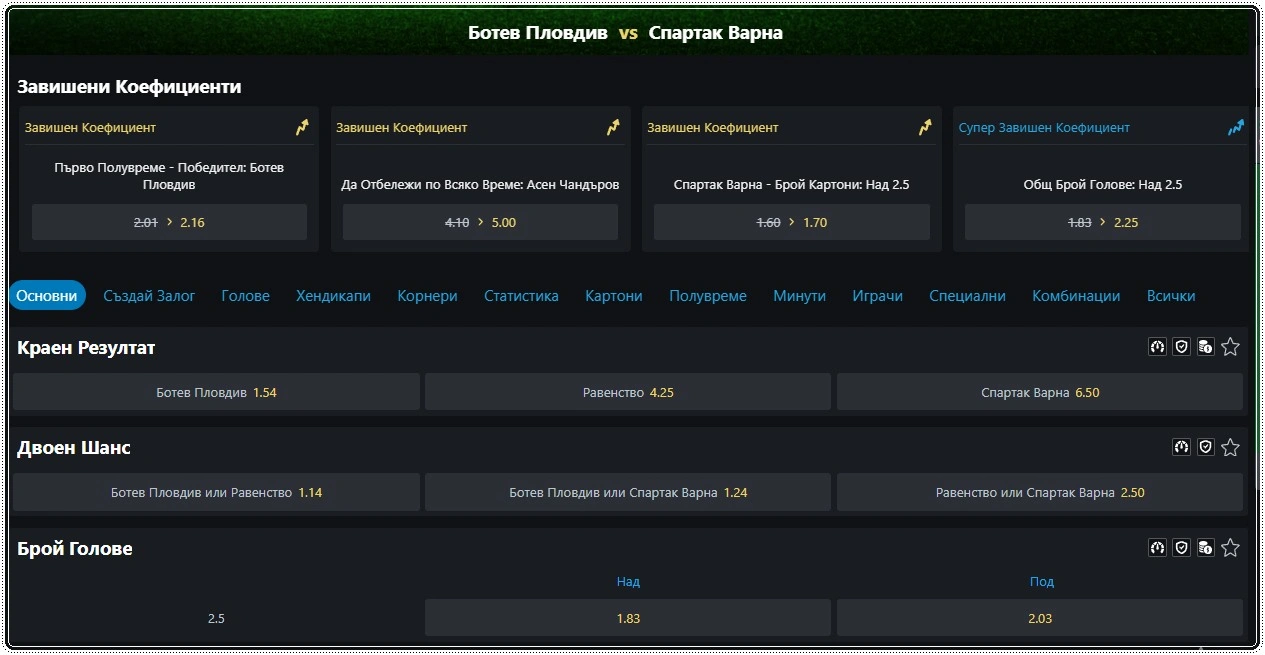Screen dimensions: 1265x655
Task: Switch to the Хендикапи tab
Action: (333, 296)
